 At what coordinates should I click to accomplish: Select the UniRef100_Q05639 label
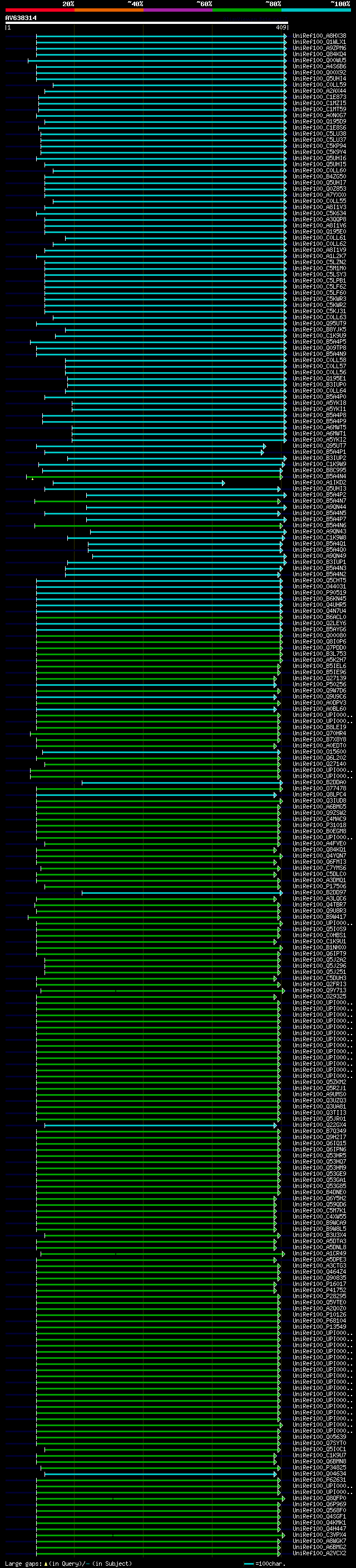click(319, 1437)
